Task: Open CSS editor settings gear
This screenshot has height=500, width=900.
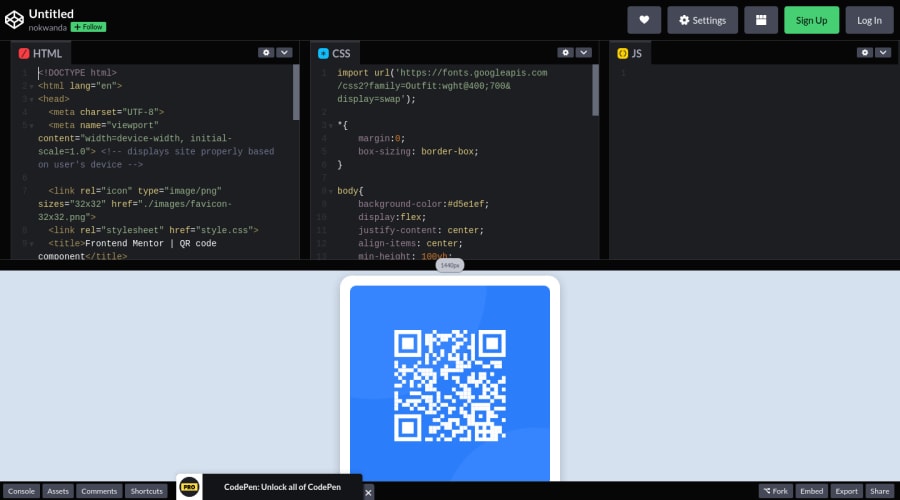Action: (x=565, y=52)
